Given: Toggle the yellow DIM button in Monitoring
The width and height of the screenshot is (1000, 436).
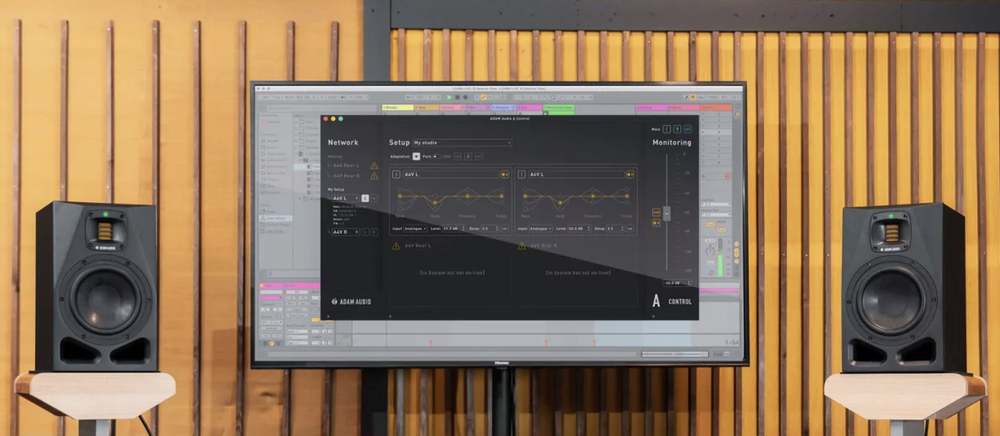Looking at the screenshot, I should (x=656, y=212).
